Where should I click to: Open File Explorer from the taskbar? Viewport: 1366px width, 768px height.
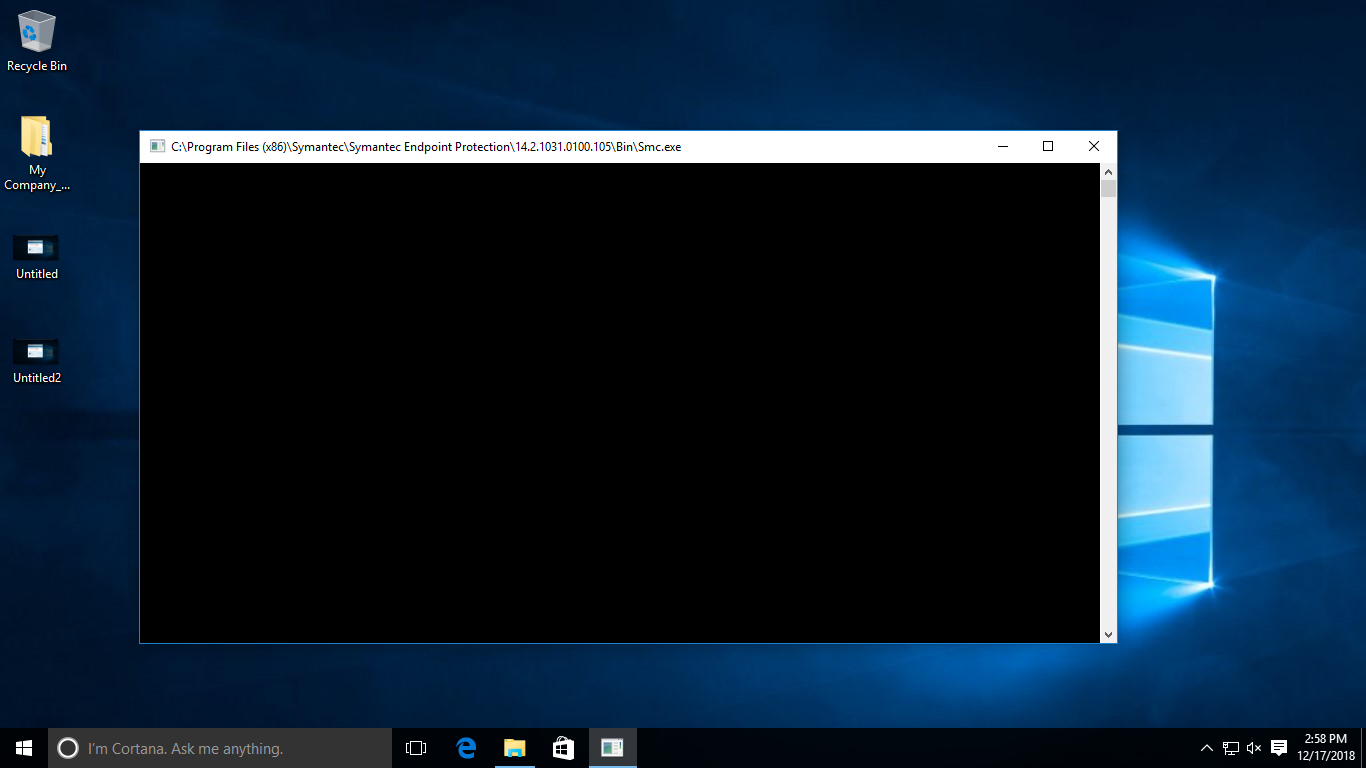[x=514, y=748]
